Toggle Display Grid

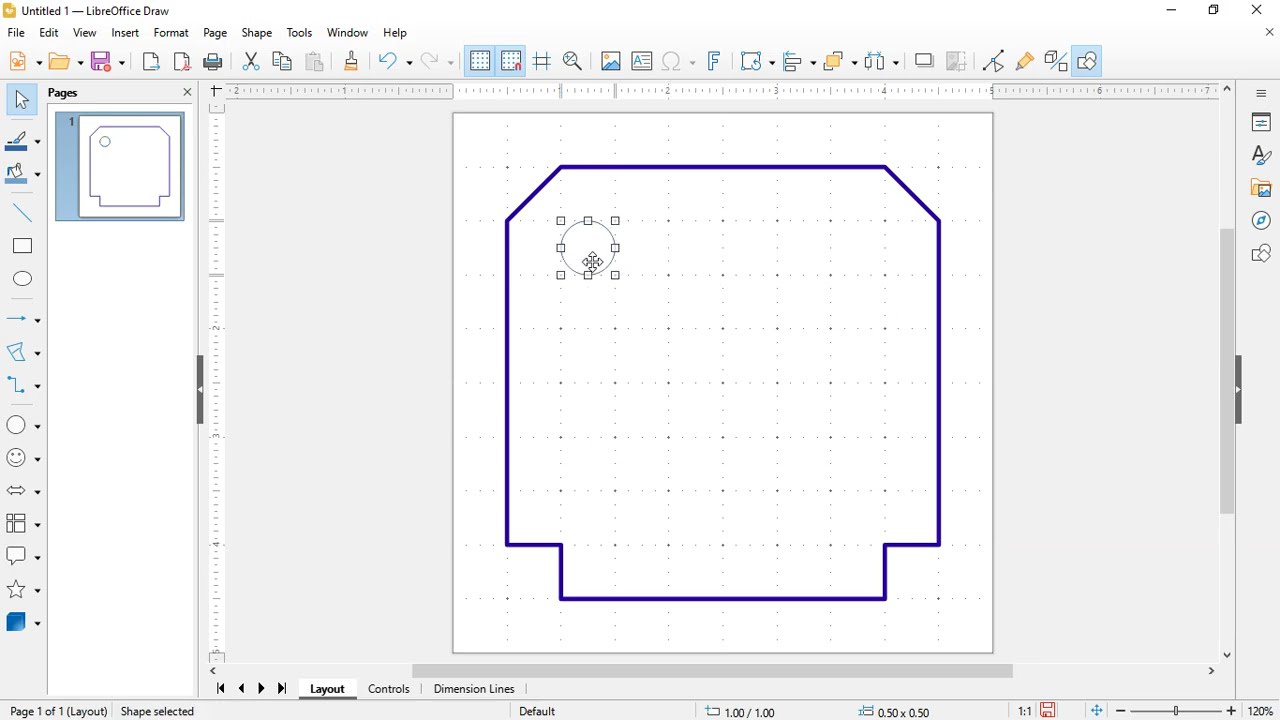pos(480,61)
